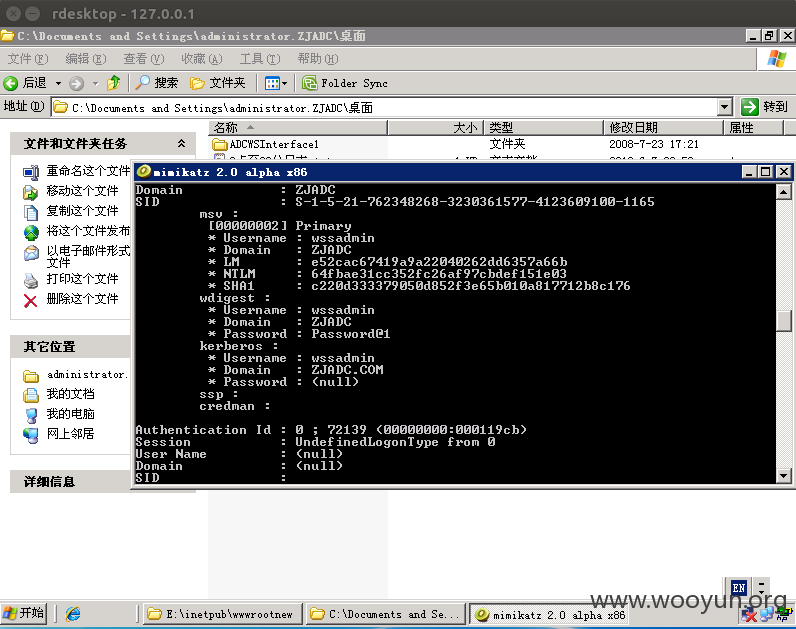Click the EN language bar indicator

pos(739,587)
